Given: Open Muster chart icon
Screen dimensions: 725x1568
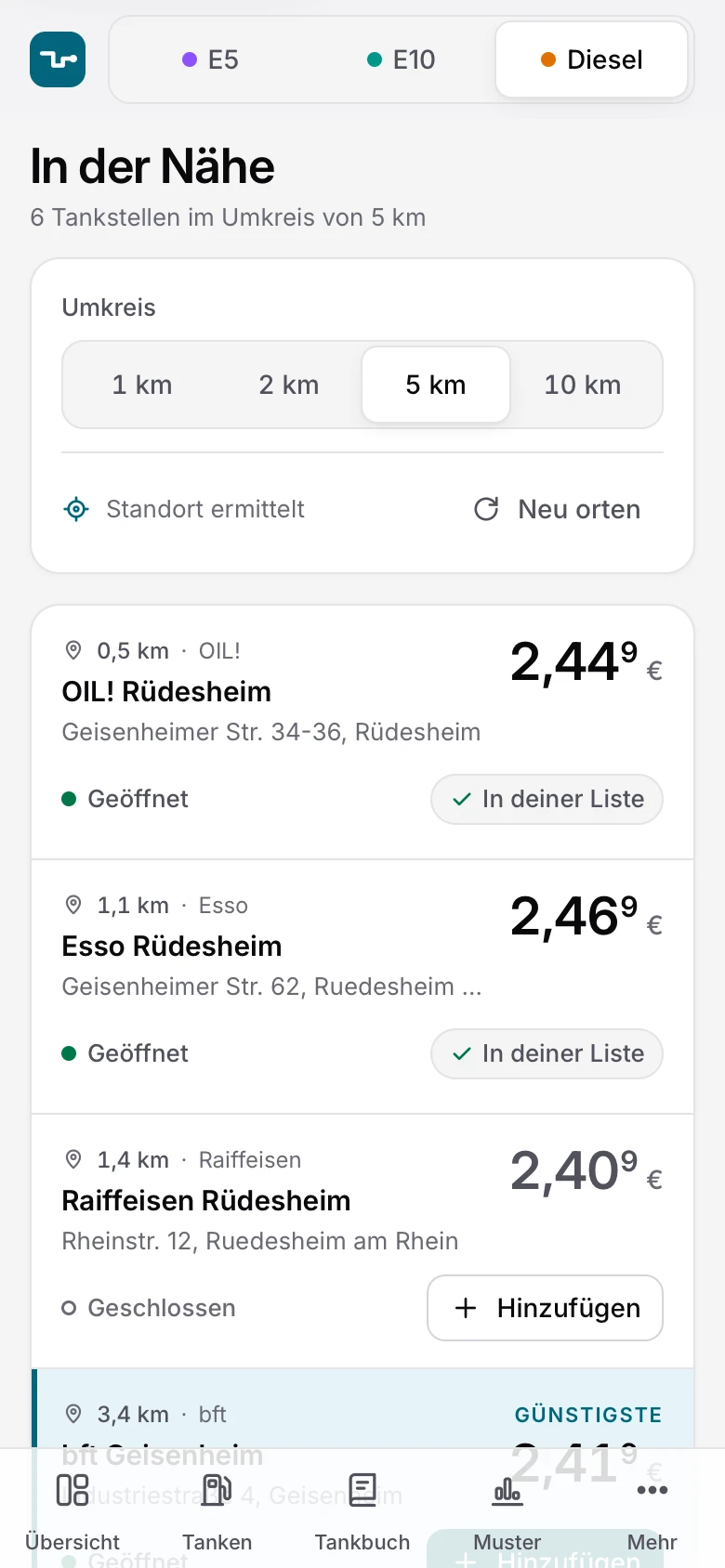Looking at the screenshot, I should coord(507,1490).
